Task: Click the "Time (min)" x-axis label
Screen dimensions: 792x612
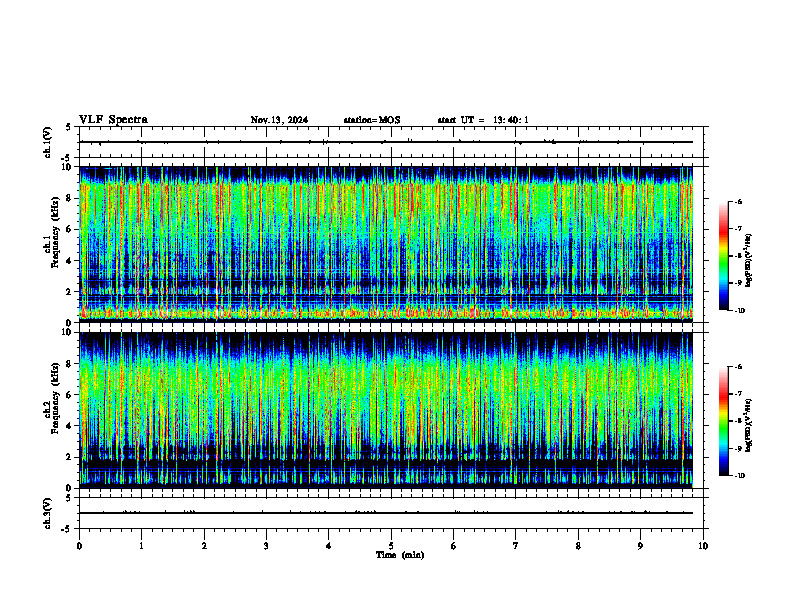Action: [x=400, y=555]
